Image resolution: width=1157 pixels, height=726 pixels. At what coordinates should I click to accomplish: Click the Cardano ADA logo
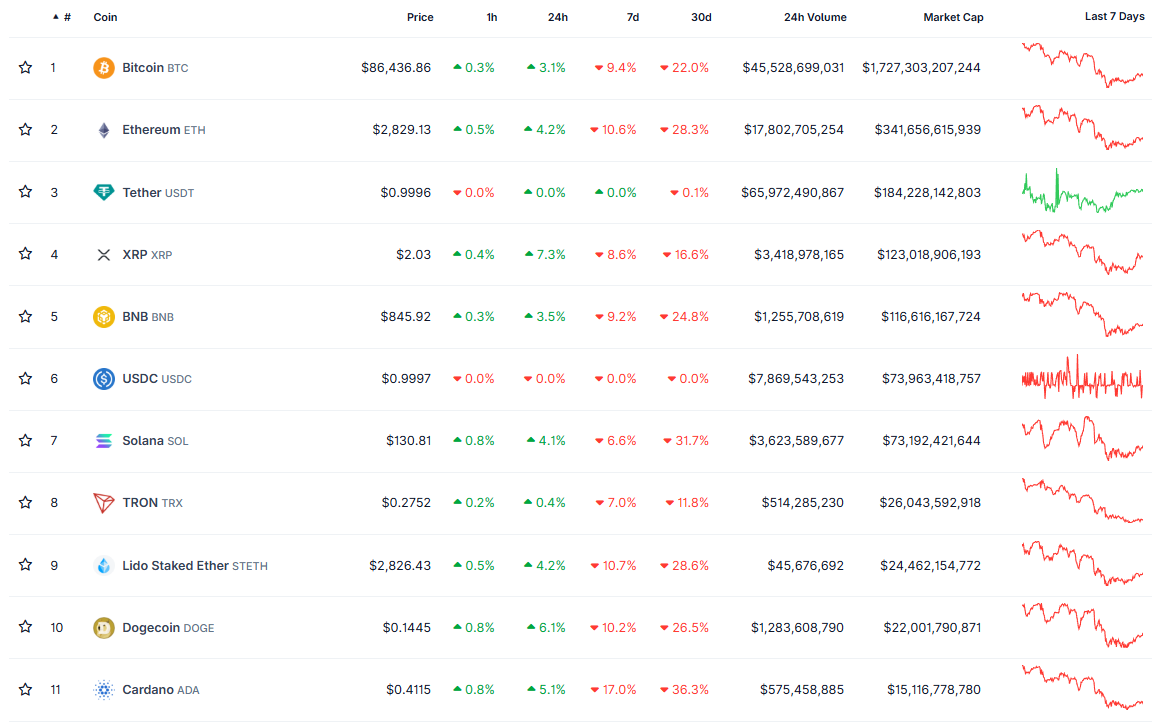coord(103,689)
